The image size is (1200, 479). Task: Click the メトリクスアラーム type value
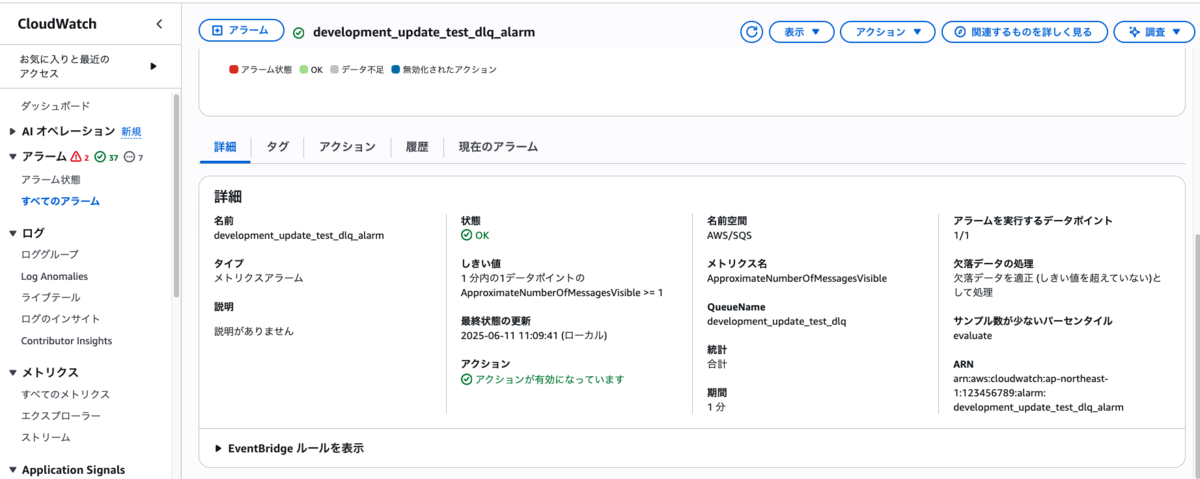258,278
